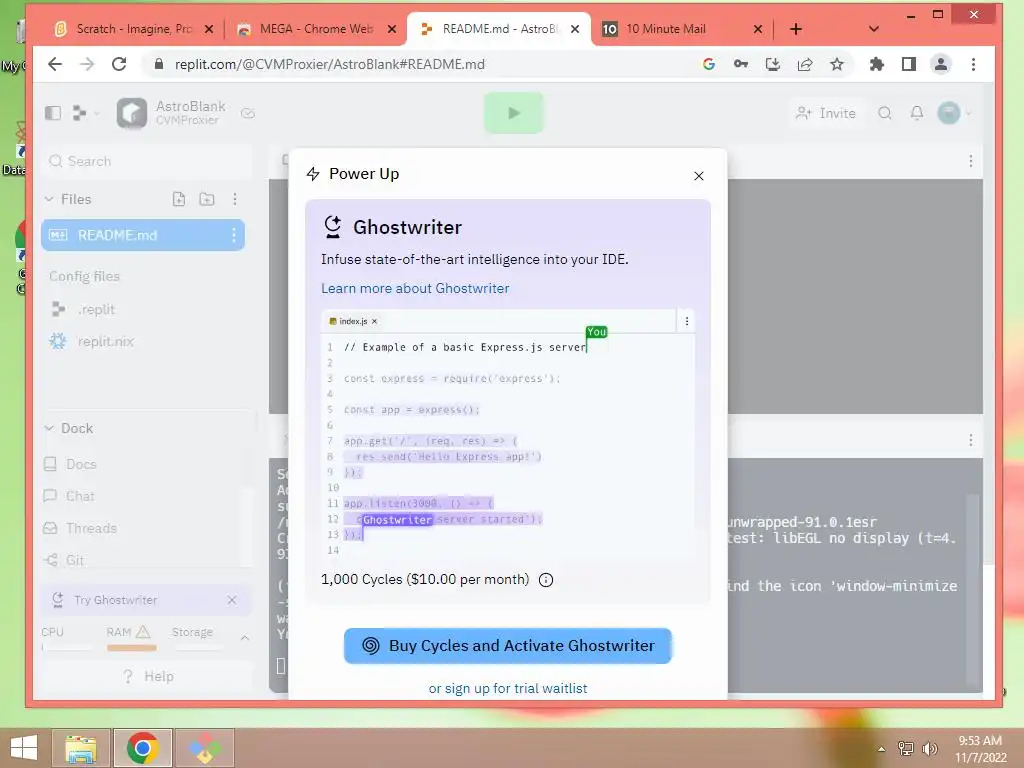Close the Scratch browser tab
1024x768 pixels.
[209, 29]
